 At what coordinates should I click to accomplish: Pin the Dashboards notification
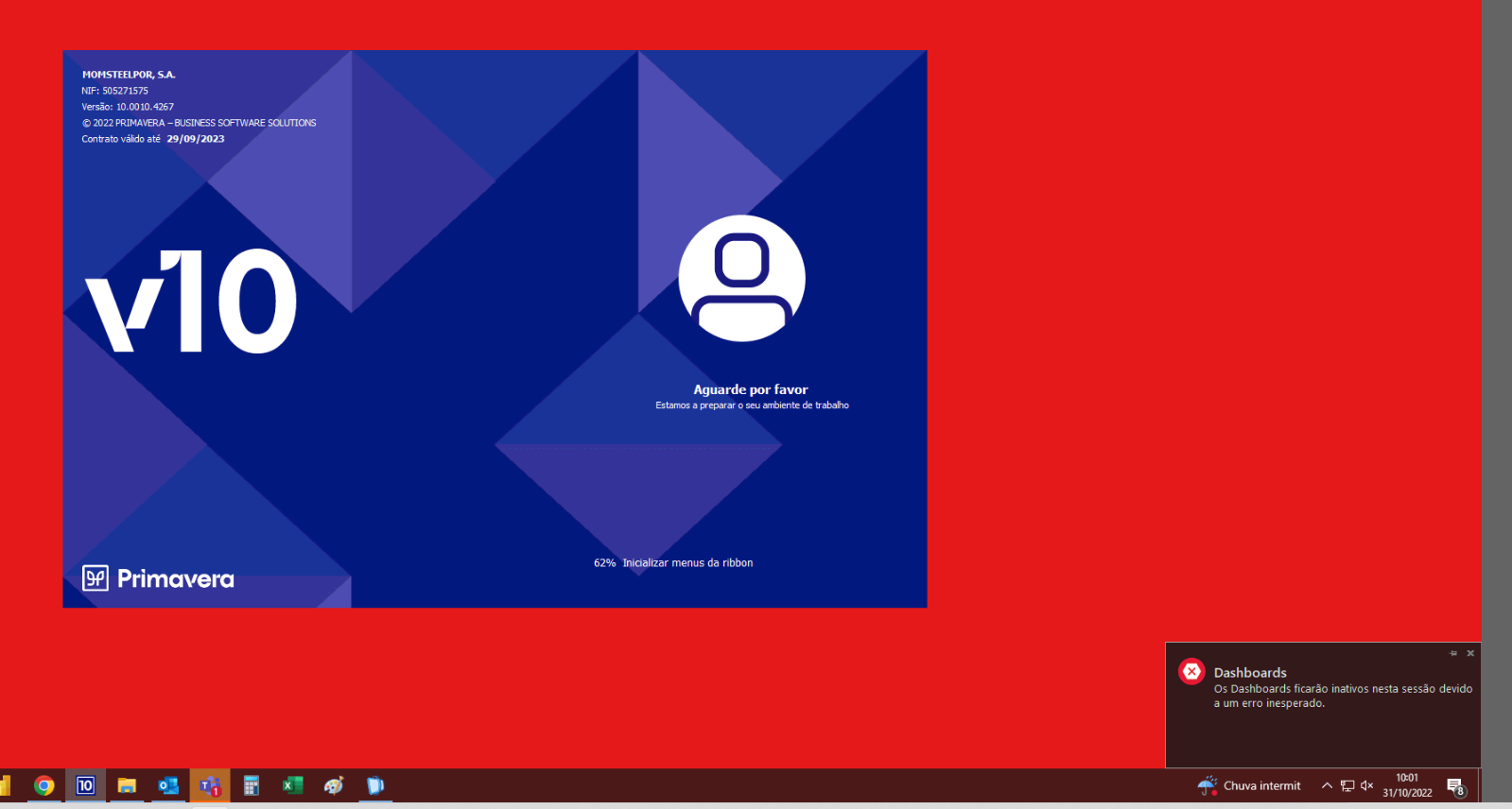[x=1453, y=653]
